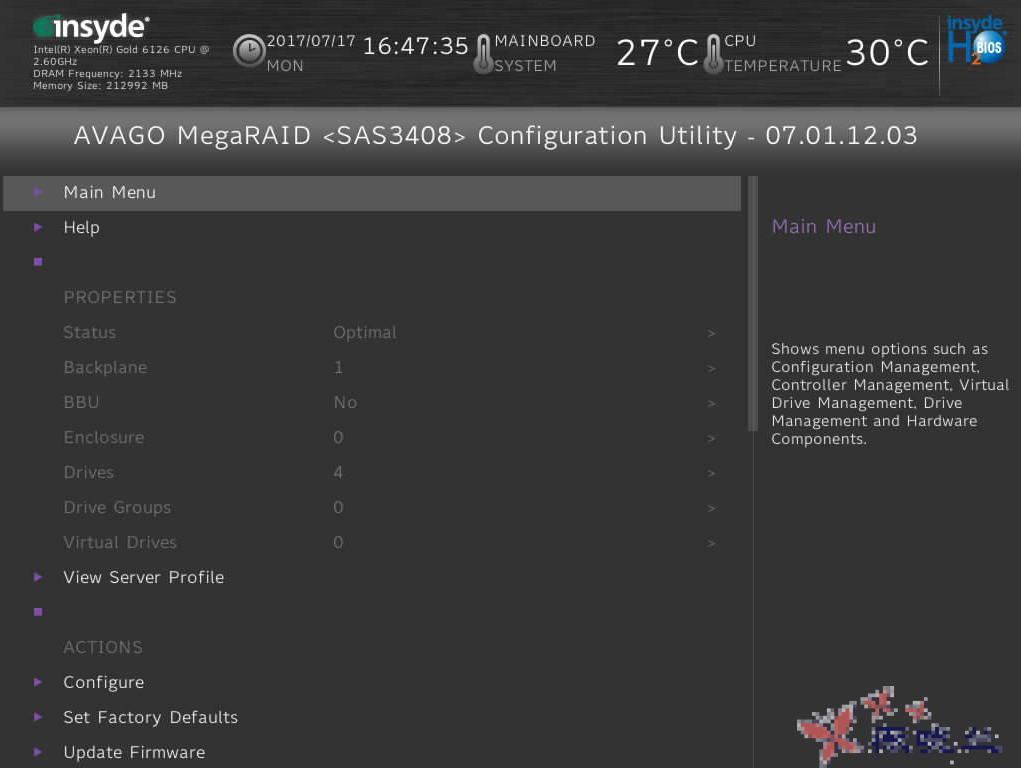Click the clock icon in the header
1021x768 pixels.
249,50
